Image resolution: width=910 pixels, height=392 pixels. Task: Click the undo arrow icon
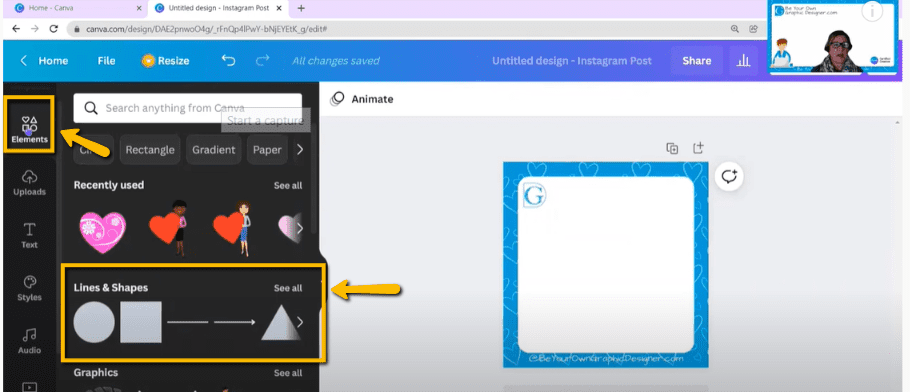[229, 60]
